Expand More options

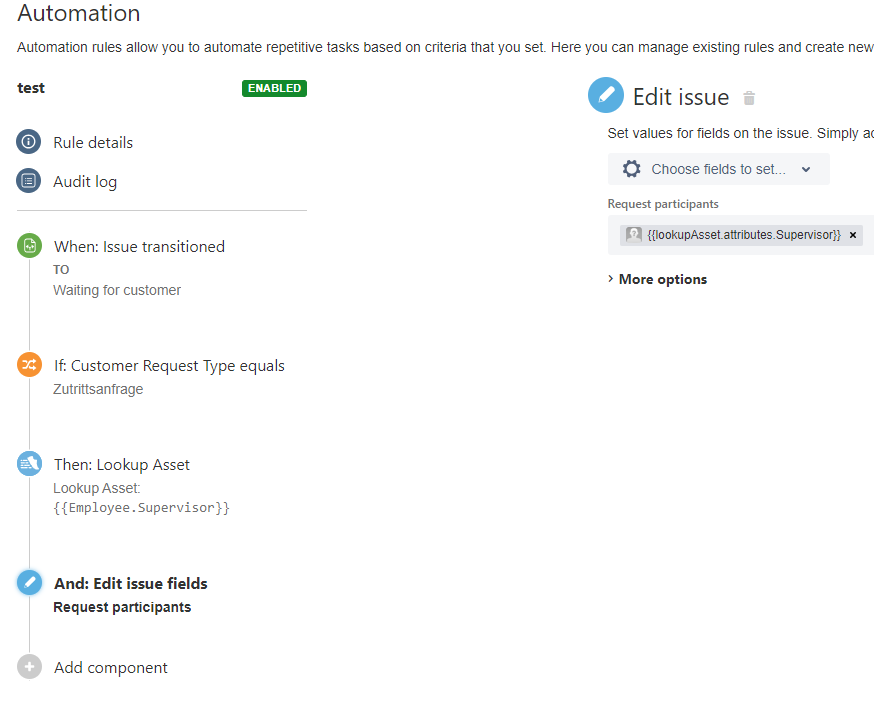657,279
